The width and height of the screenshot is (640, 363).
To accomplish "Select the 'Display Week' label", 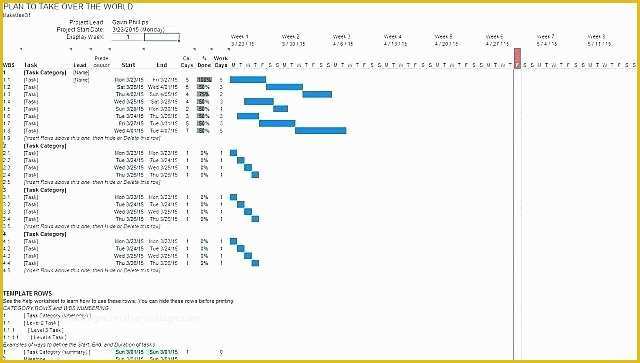I will coord(85,37).
